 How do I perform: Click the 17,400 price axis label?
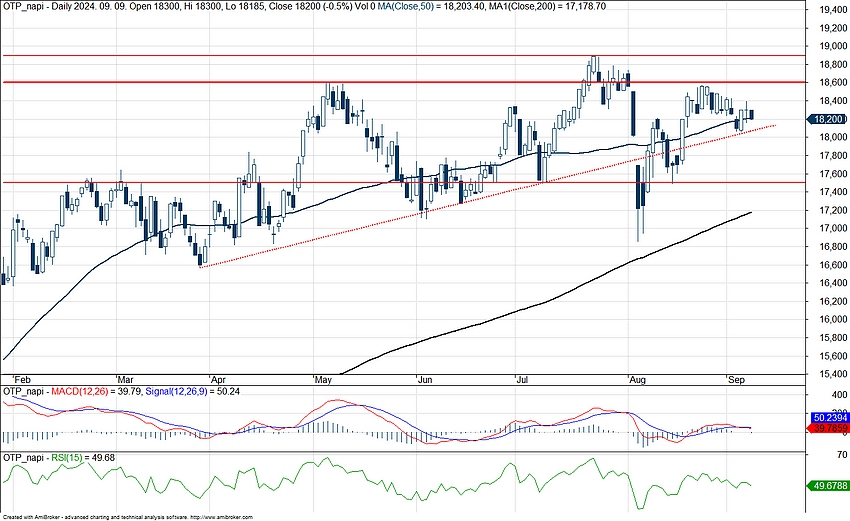(834, 192)
